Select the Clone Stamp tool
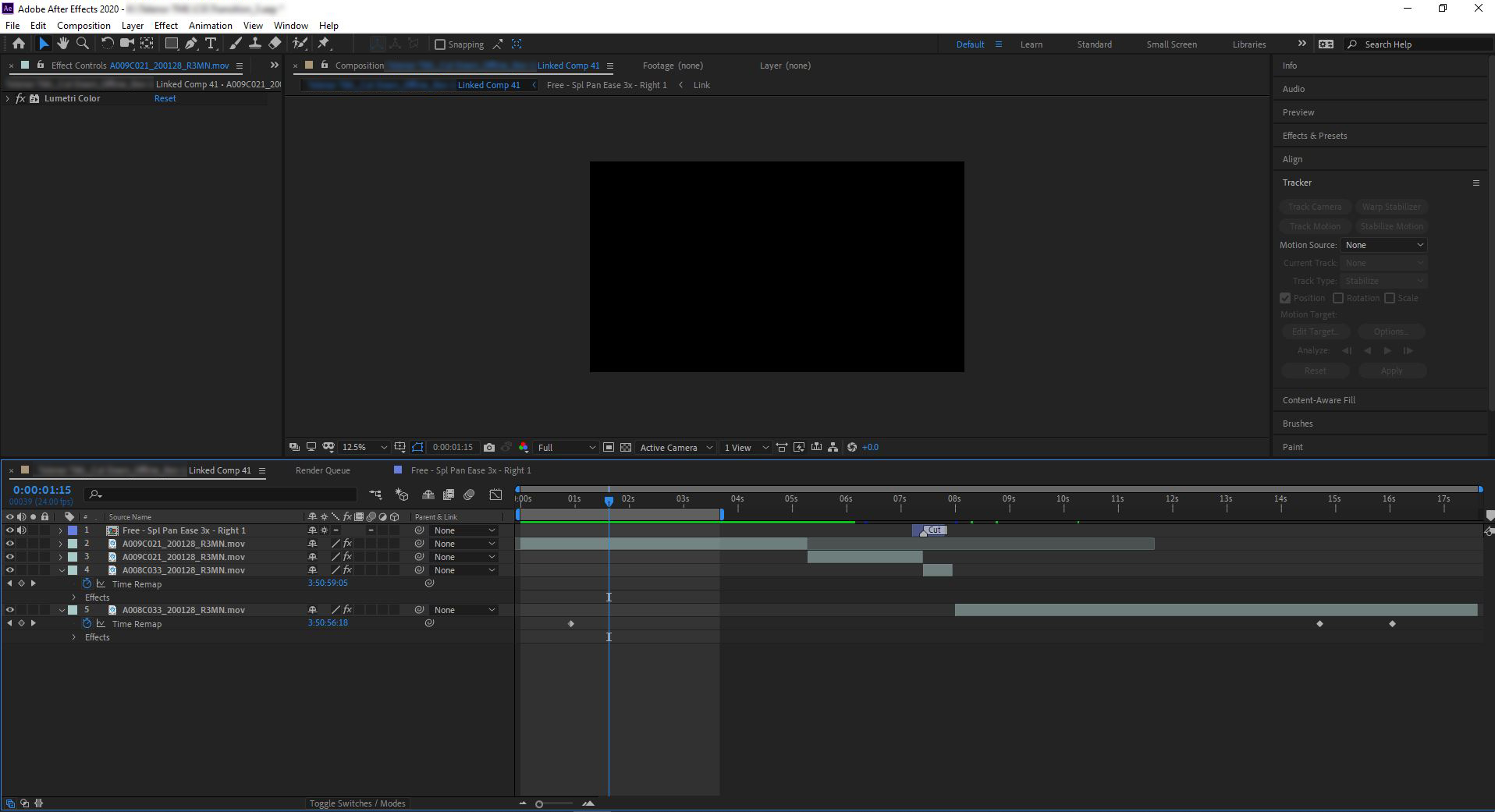 coord(256,44)
